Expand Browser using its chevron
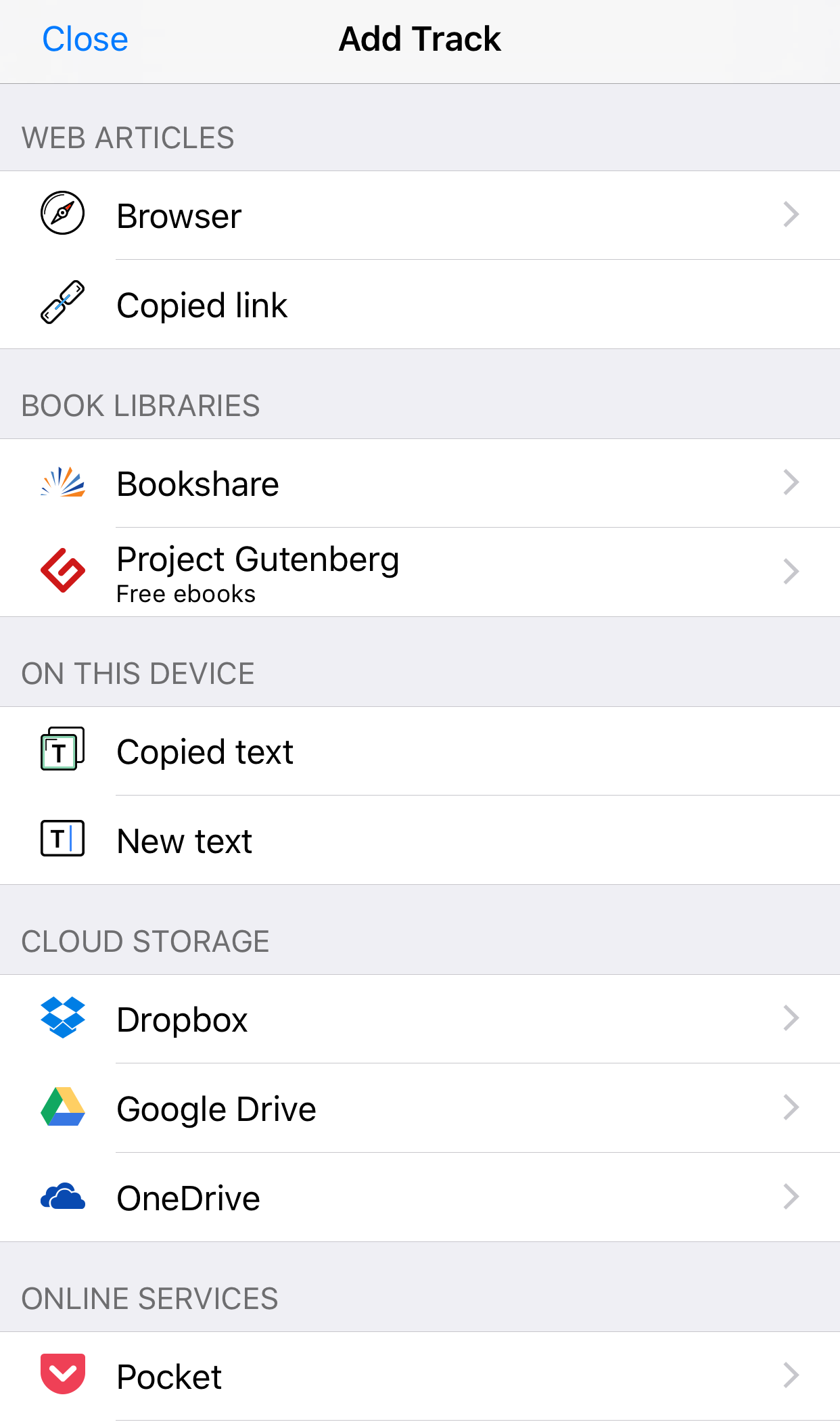Viewport: 840px width, 1422px height. pos(791,214)
